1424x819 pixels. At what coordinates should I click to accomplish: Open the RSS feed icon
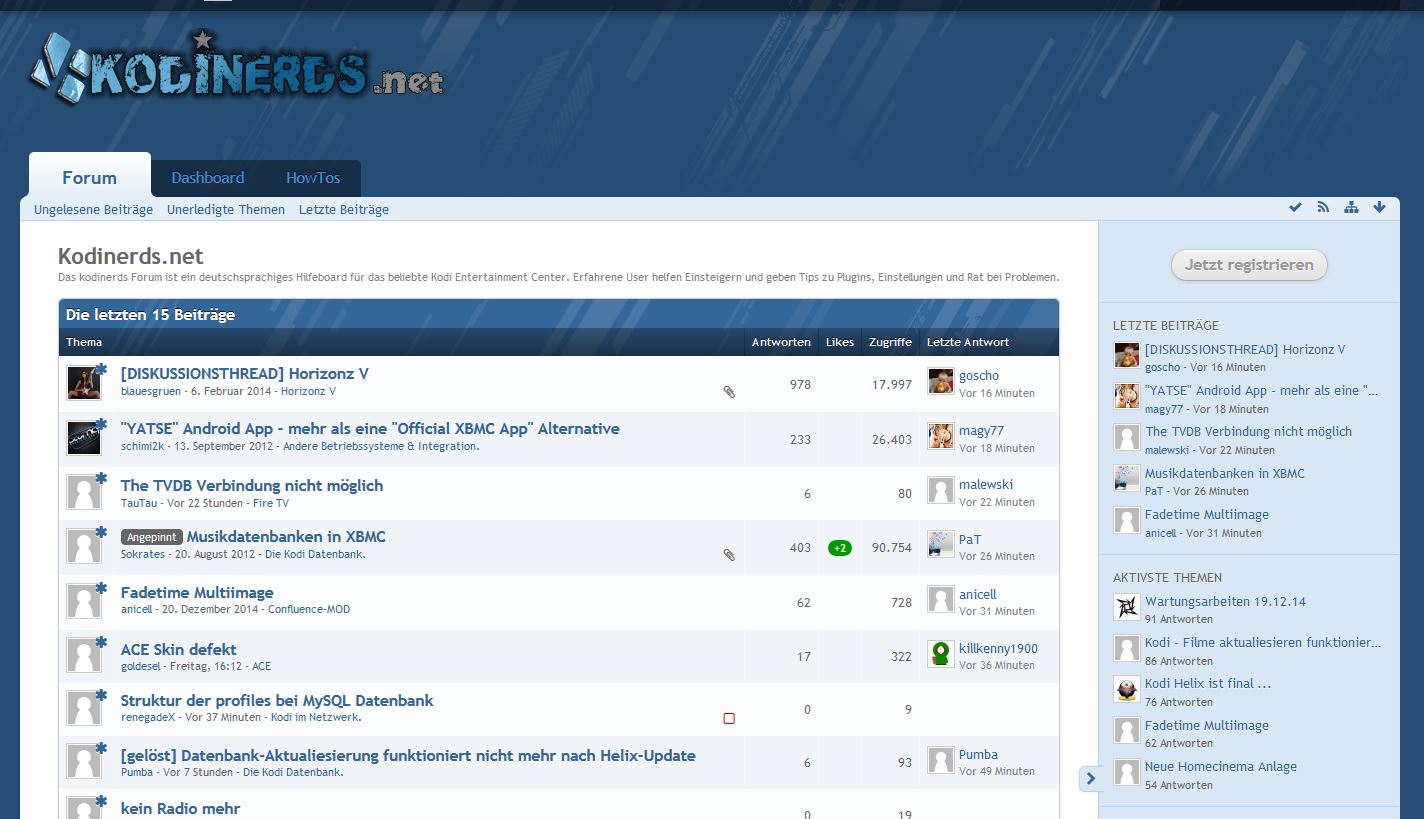point(1323,207)
